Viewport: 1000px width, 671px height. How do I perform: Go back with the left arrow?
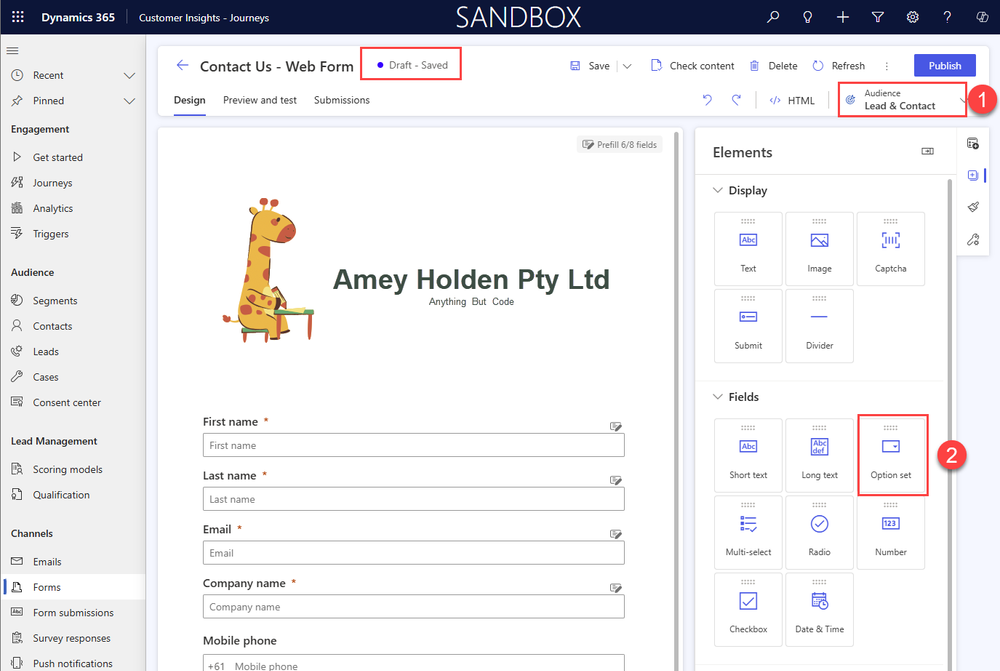182,65
